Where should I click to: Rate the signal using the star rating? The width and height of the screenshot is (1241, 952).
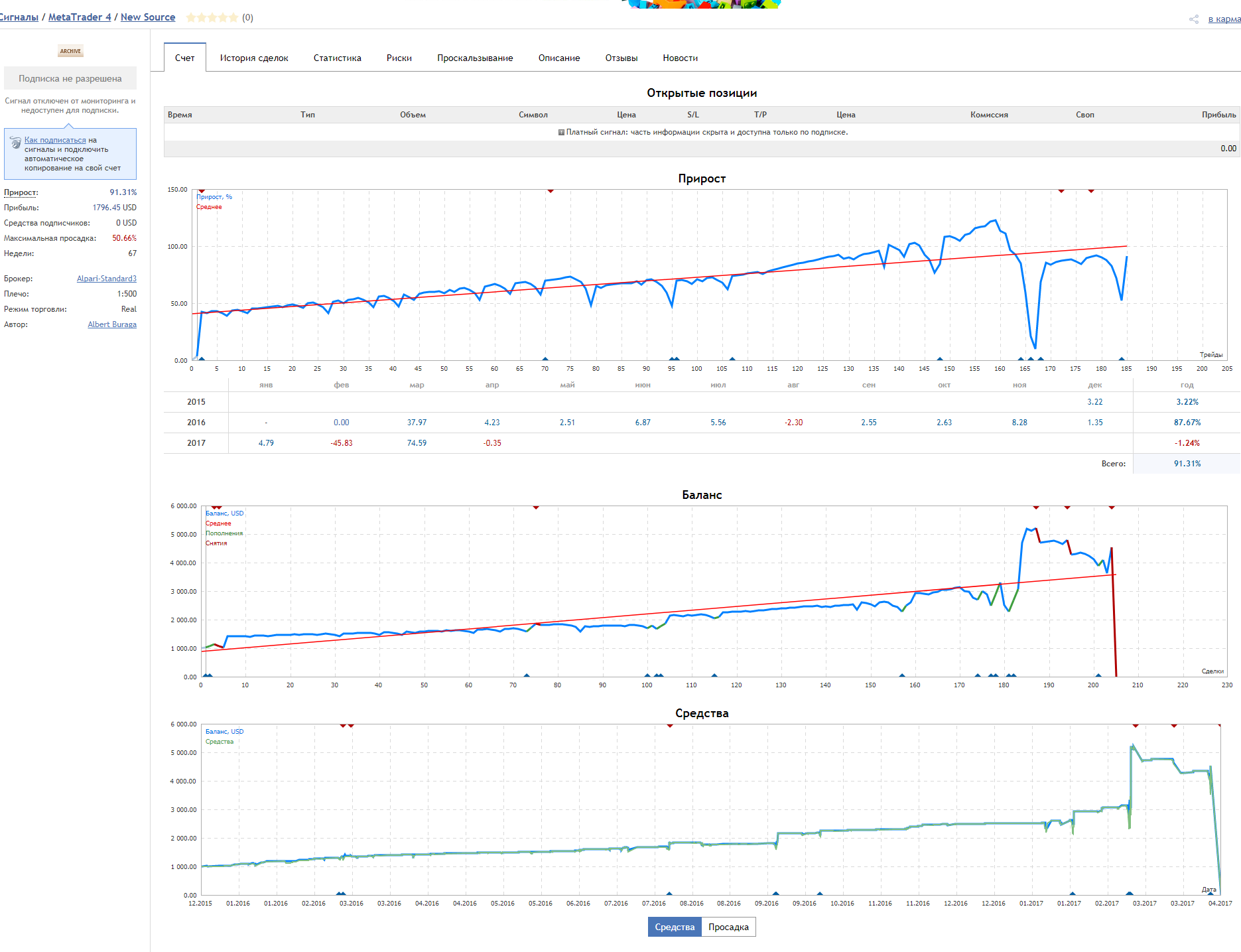[212, 18]
